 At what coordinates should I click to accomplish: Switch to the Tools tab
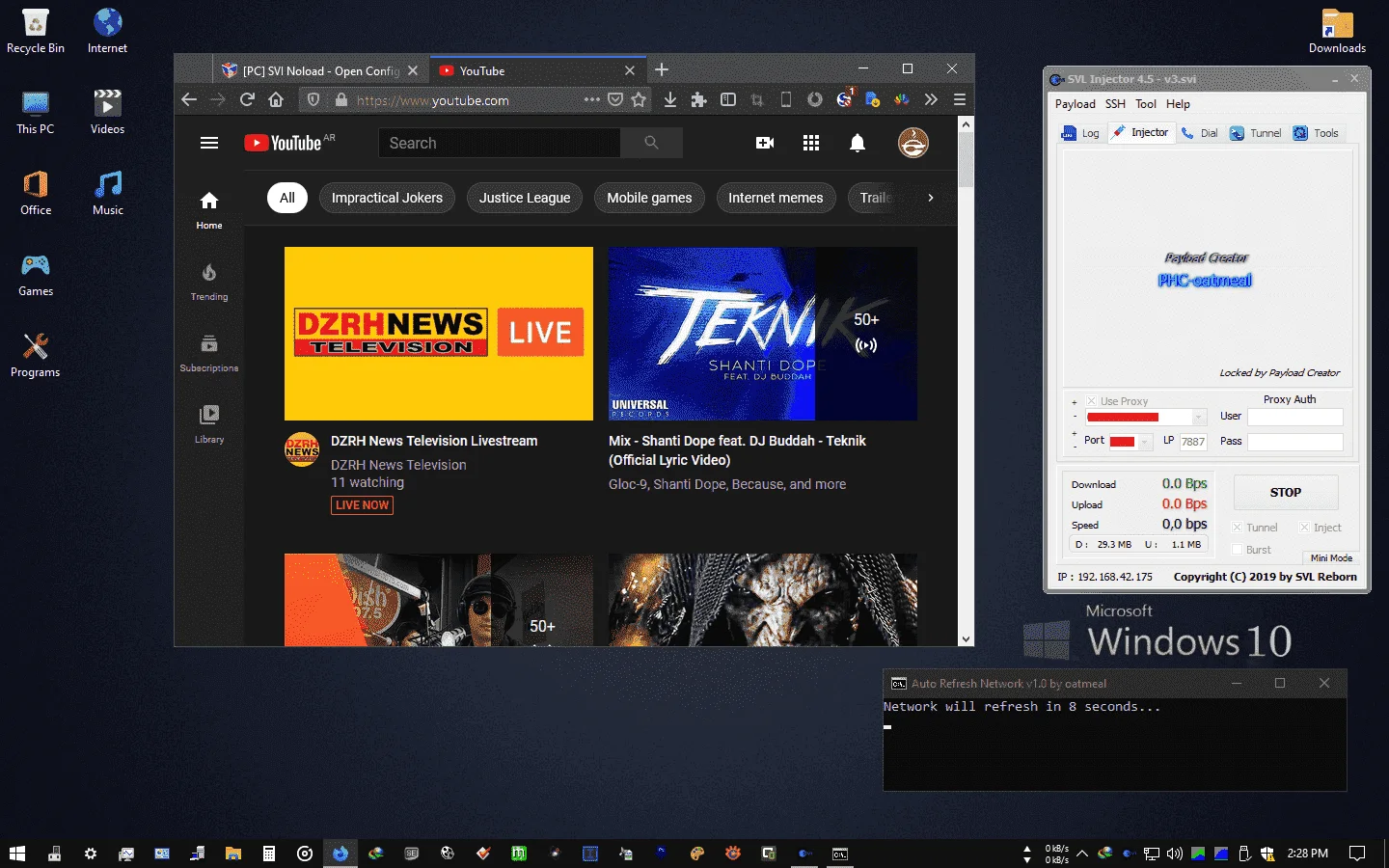click(x=1316, y=133)
